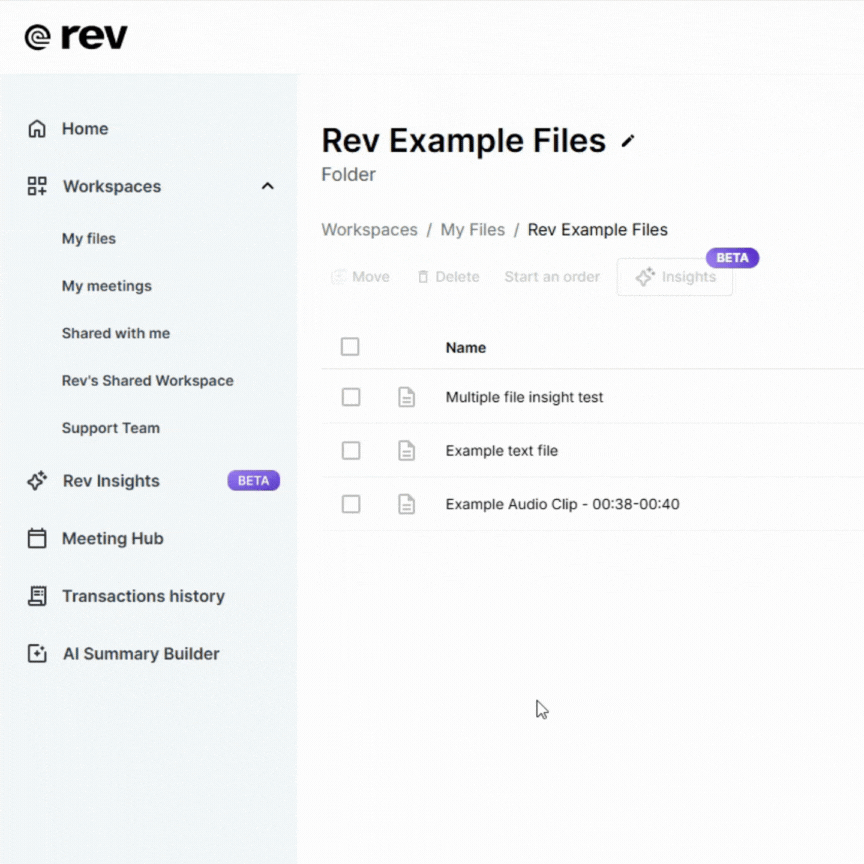864x864 pixels.
Task: Click the Delete trash icon
Action: point(423,276)
